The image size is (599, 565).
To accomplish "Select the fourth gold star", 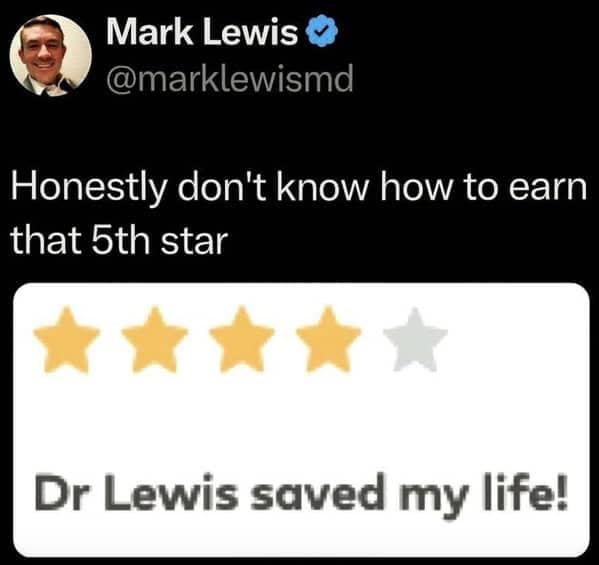I will click(x=329, y=340).
